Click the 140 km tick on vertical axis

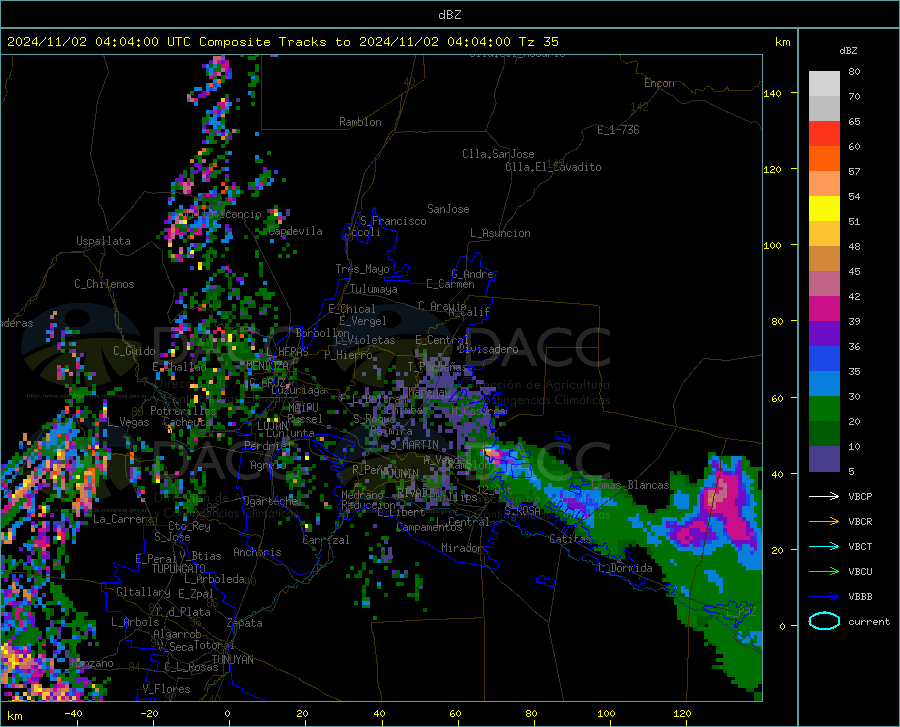click(x=772, y=93)
